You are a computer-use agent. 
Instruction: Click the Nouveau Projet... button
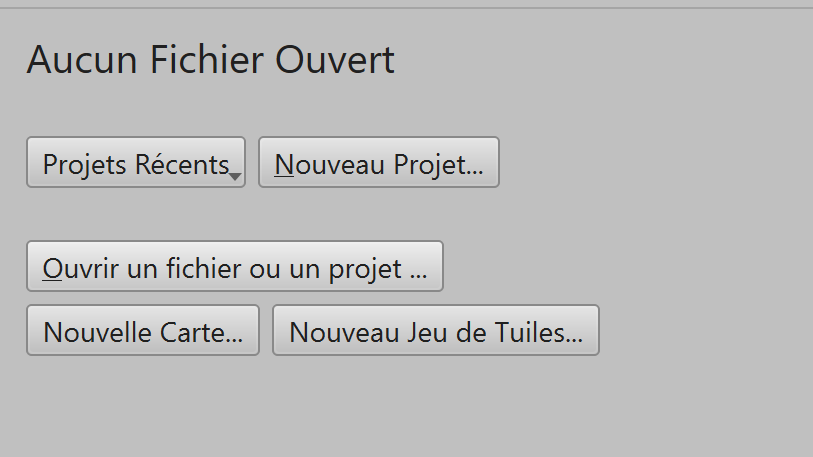tap(378, 163)
